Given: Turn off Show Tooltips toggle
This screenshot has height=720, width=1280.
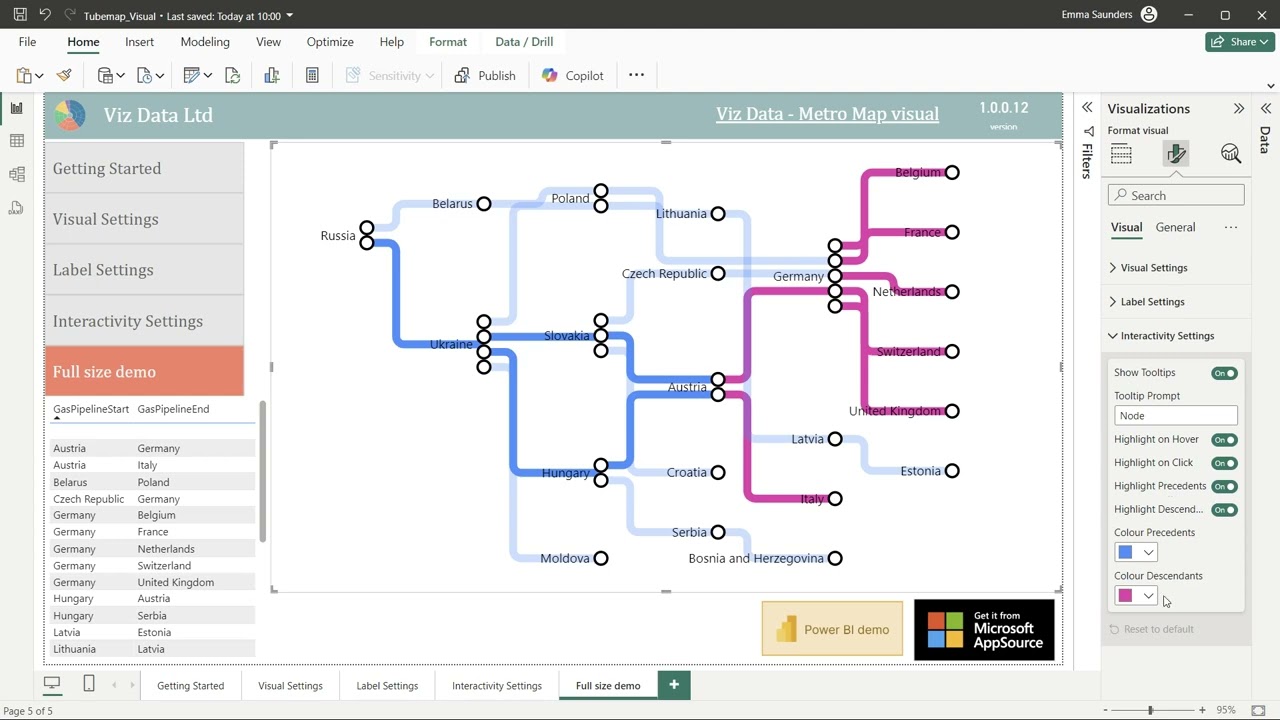Looking at the screenshot, I should click(x=1224, y=373).
